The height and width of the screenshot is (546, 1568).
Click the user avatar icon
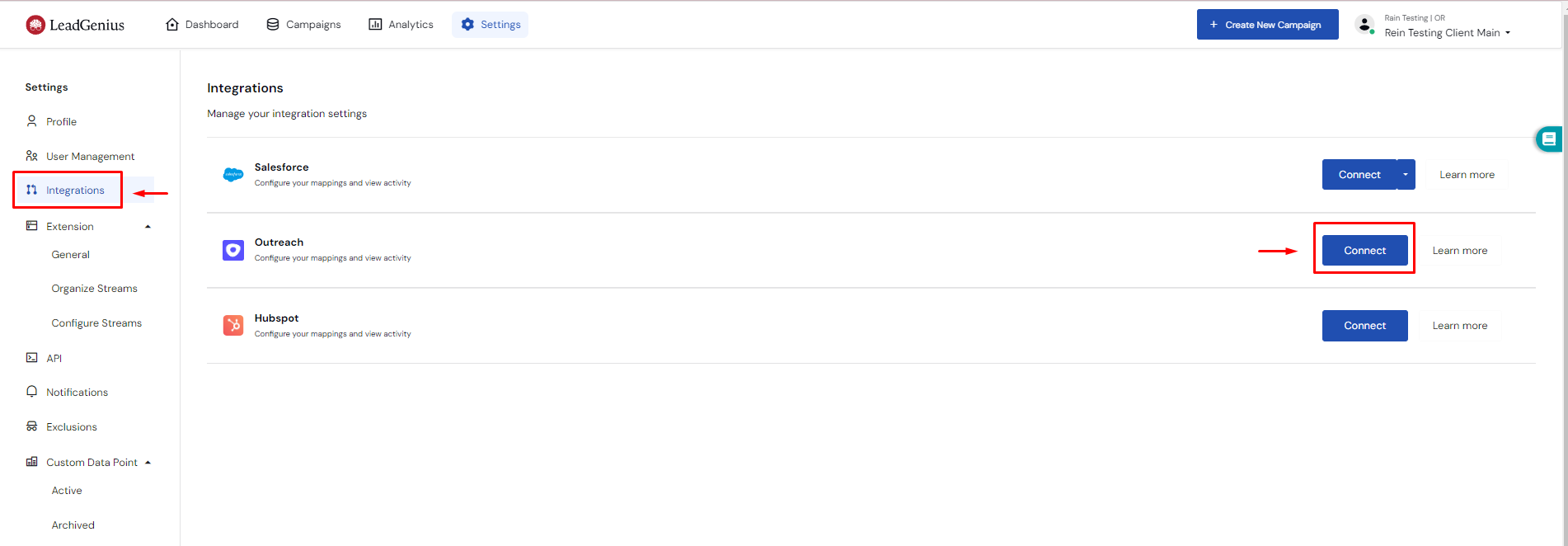point(1365,25)
